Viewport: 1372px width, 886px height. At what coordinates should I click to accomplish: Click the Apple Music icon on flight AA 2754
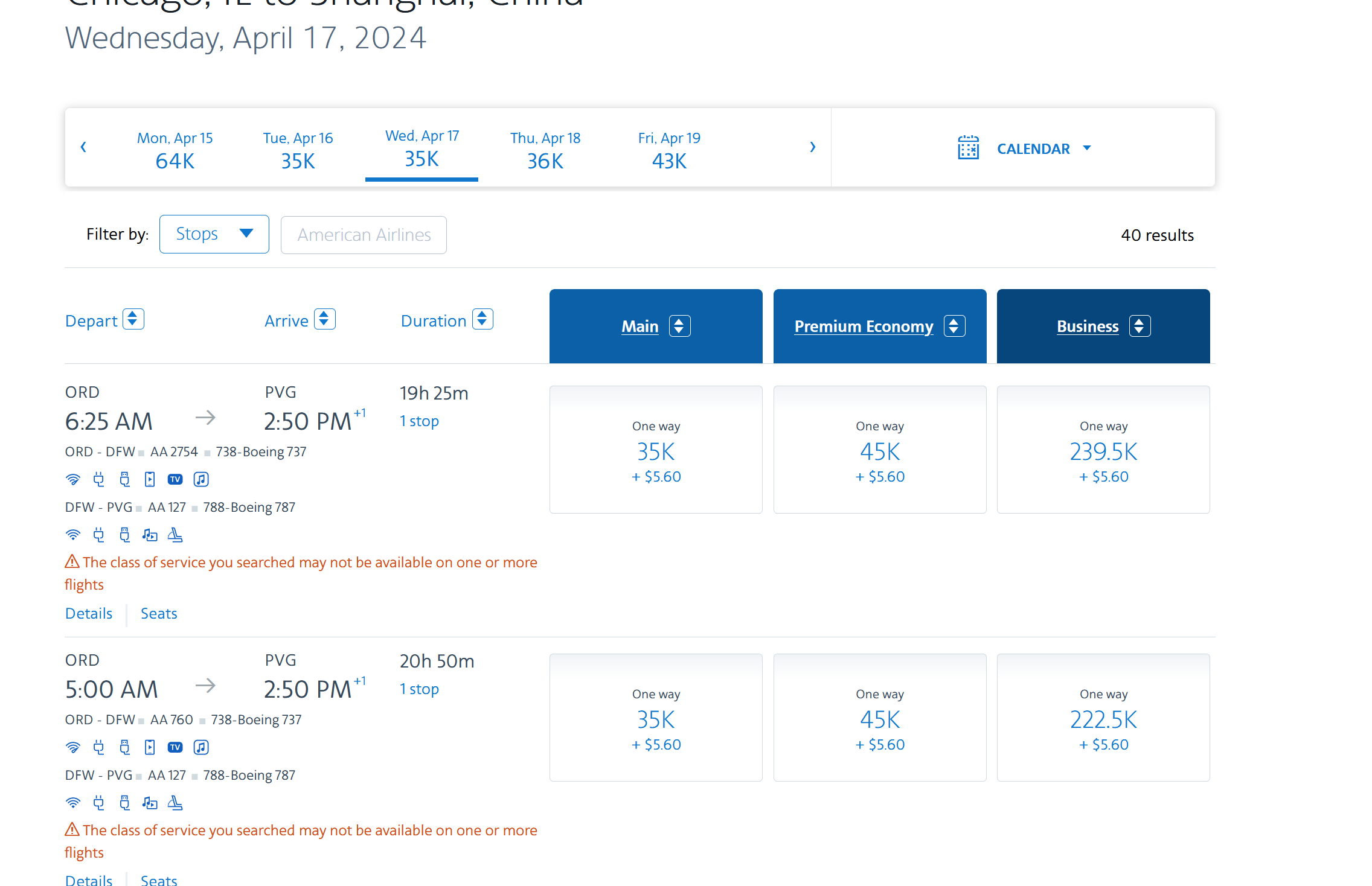pyautogui.click(x=201, y=479)
